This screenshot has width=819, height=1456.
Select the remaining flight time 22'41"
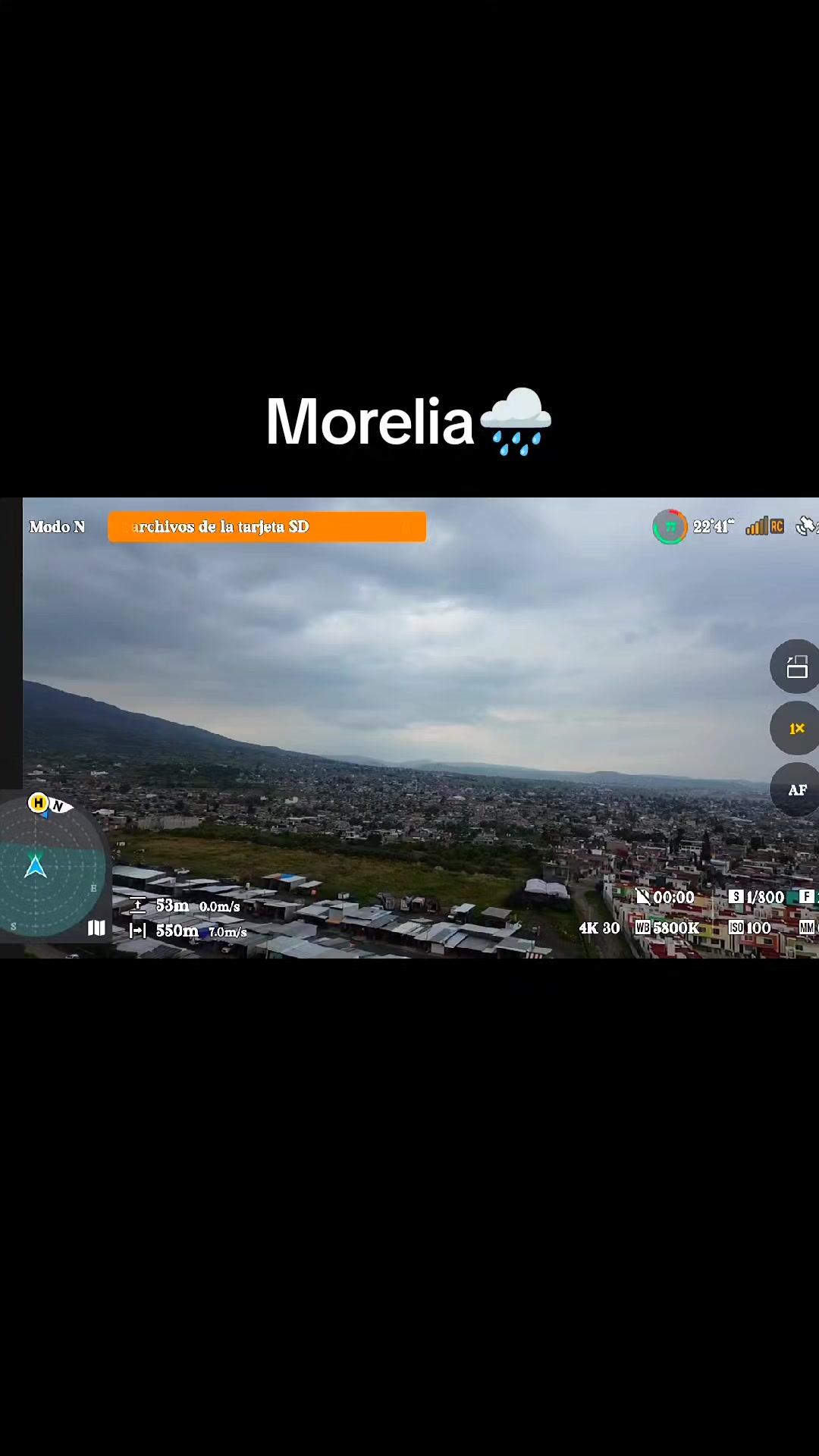pos(714,526)
